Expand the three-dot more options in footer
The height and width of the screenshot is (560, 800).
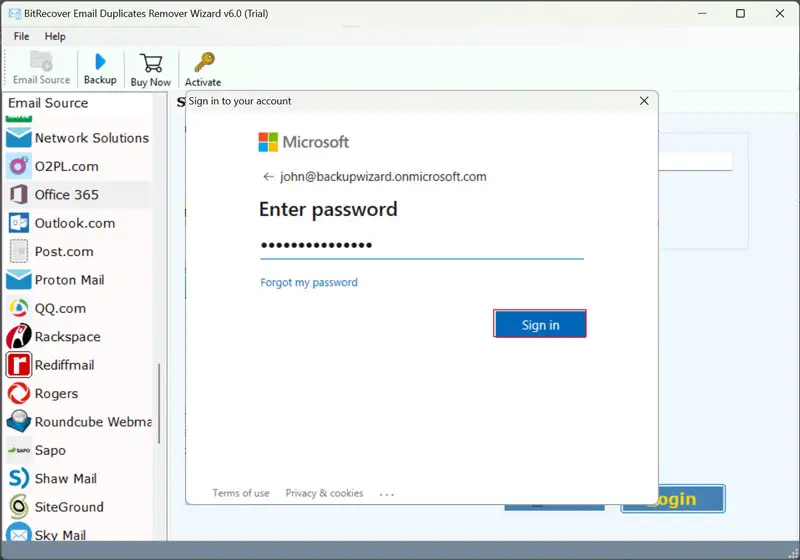[x=387, y=493]
